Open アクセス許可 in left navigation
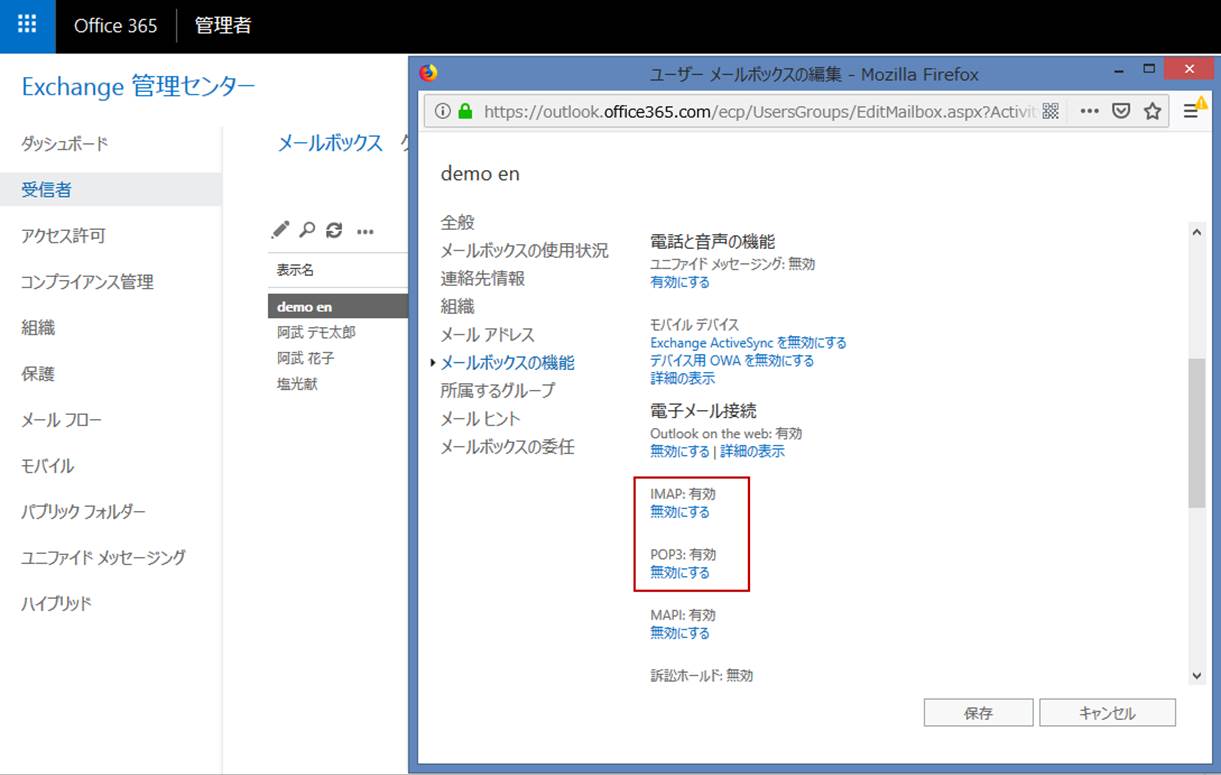The height and width of the screenshot is (775, 1221). (x=63, y=236)
